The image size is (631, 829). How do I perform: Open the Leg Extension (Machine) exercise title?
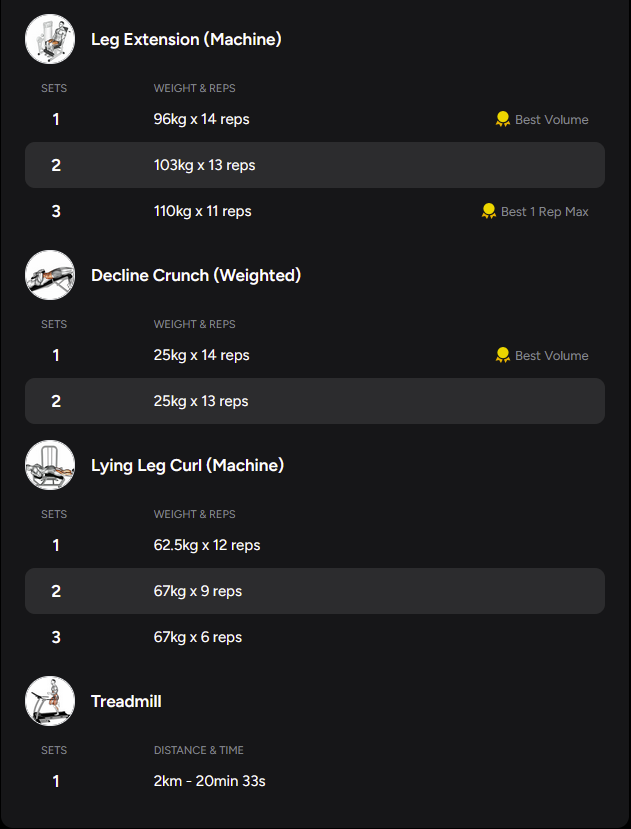[x=186, y=39]
